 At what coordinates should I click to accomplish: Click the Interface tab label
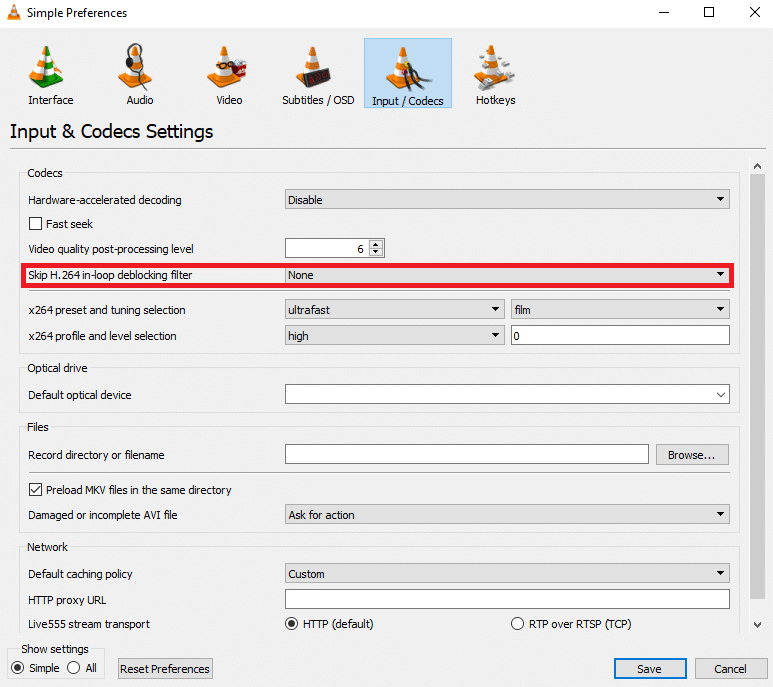point(51,100)
